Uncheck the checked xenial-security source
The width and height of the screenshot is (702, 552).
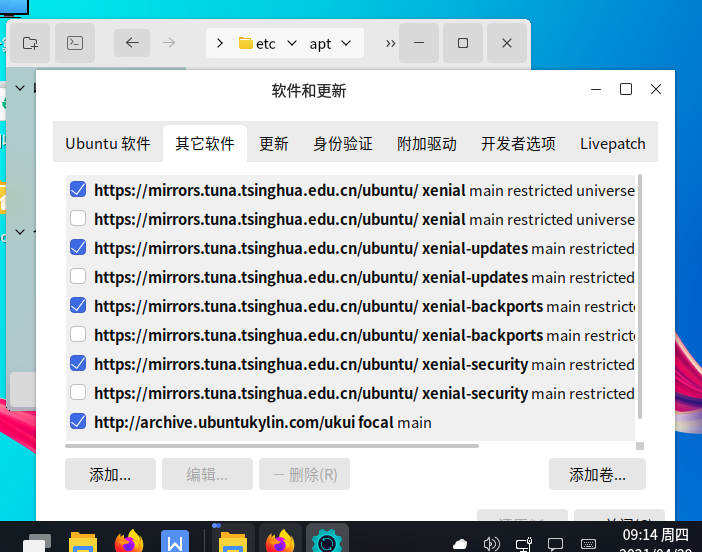pyautogui.click(x=78, y=363)
